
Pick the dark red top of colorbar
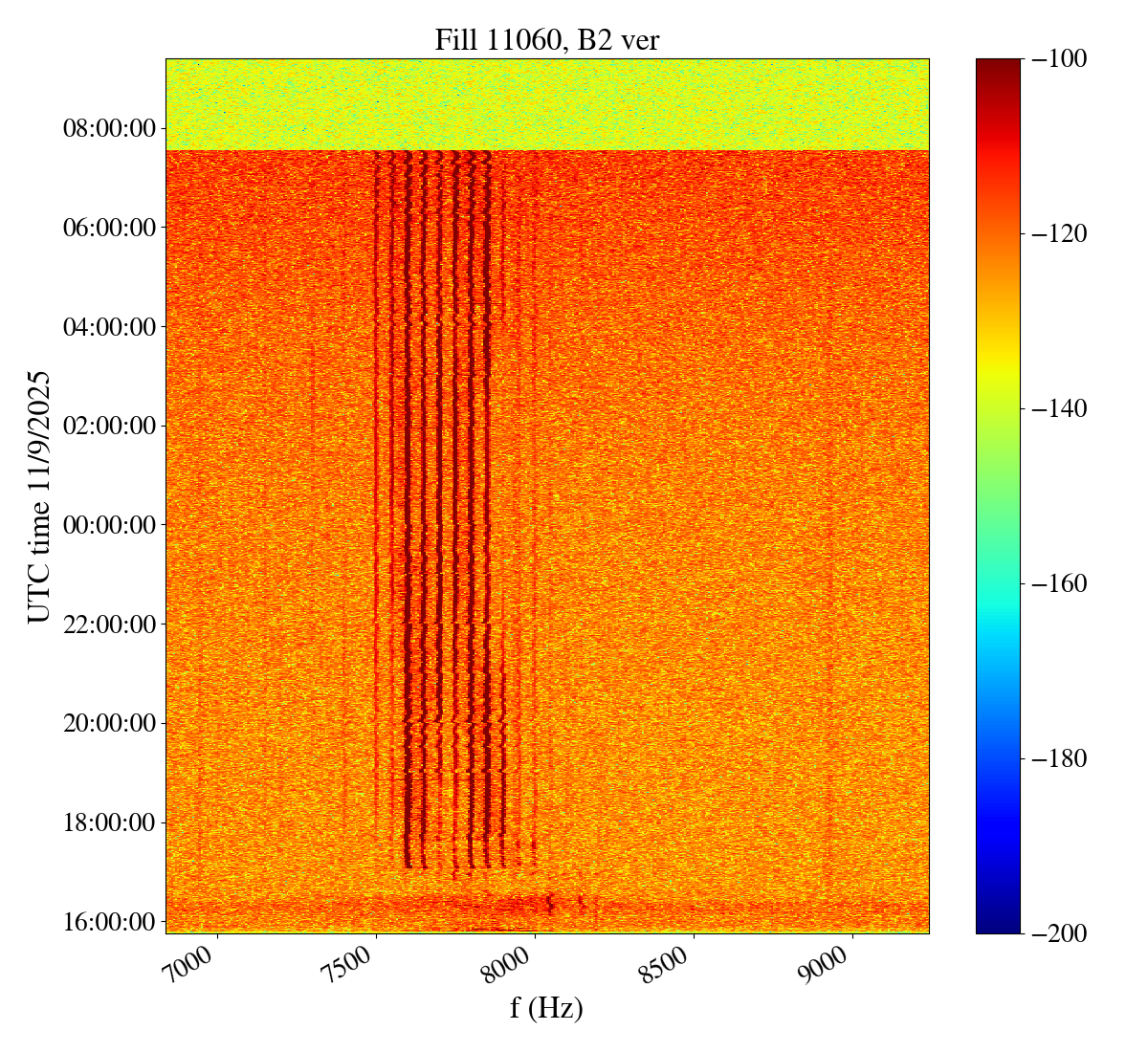point(998,65)
